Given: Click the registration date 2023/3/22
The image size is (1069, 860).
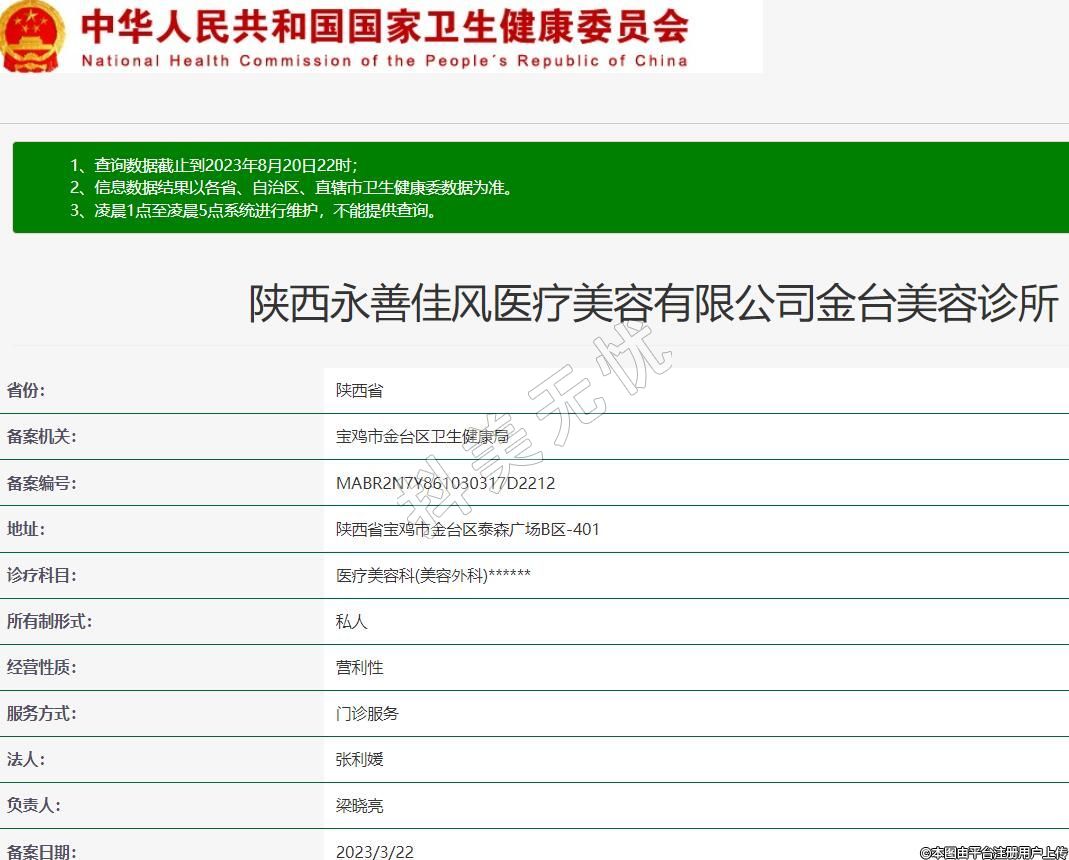Looking at the screenshot, I should tap(374, 851).
